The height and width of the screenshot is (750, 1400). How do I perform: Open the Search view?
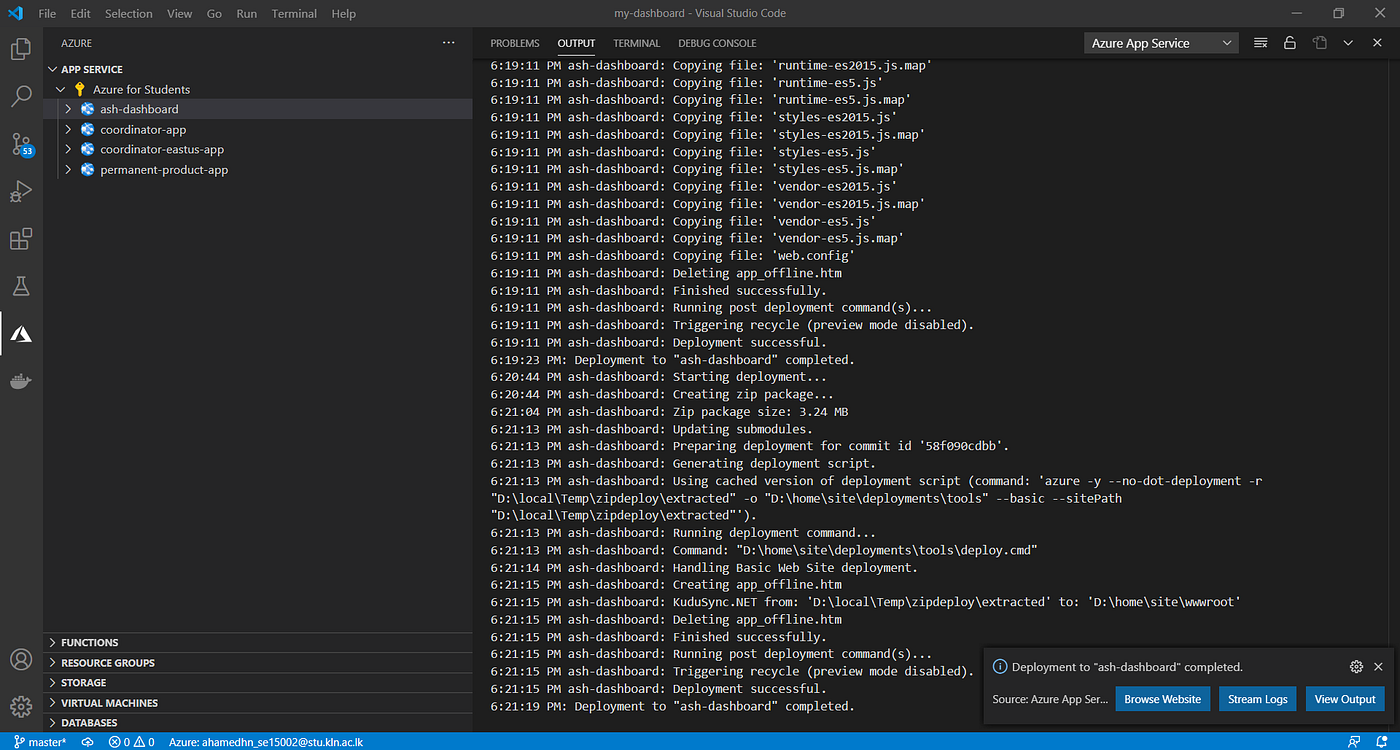[21, 95]
